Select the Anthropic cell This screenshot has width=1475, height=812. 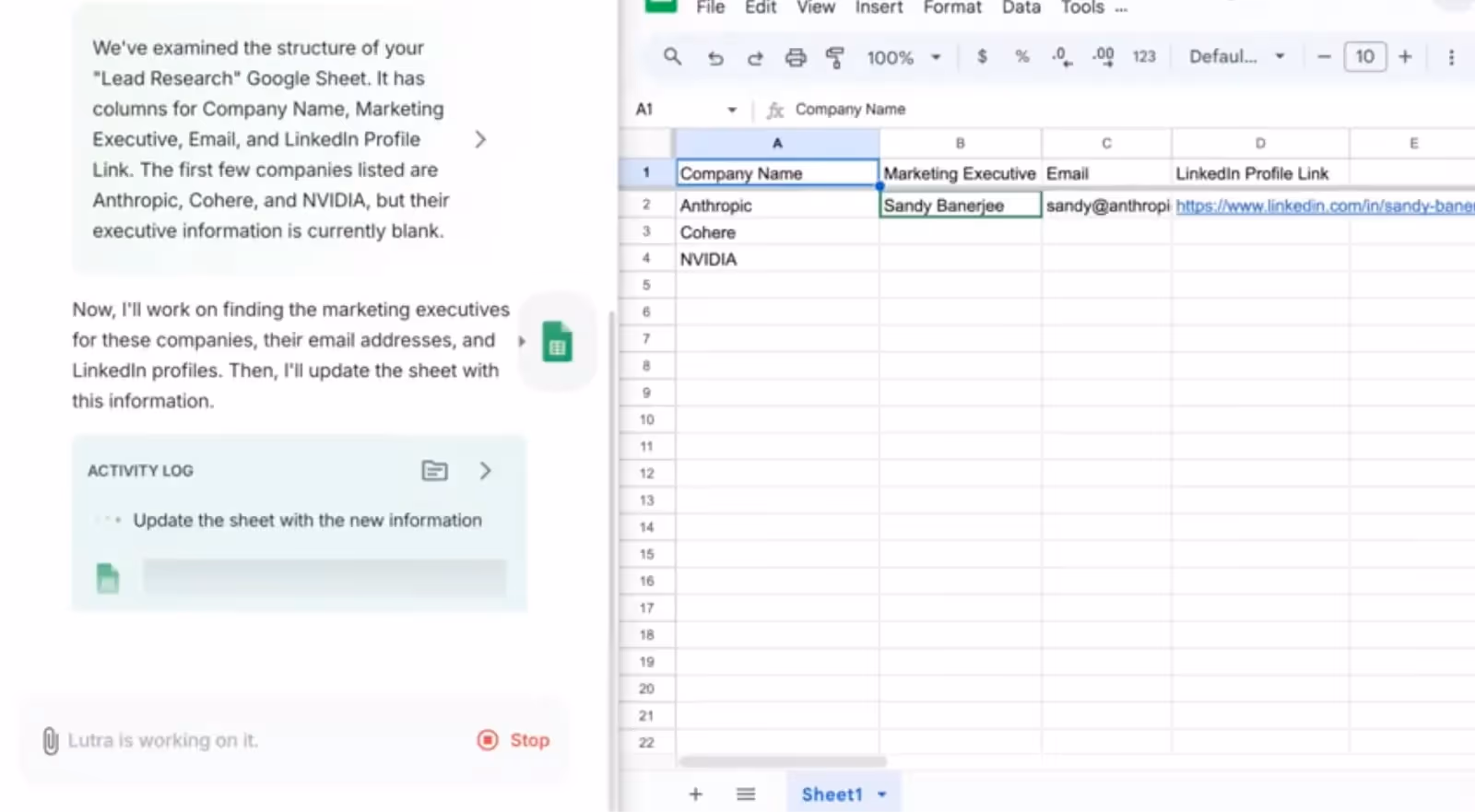click(777, 206)
